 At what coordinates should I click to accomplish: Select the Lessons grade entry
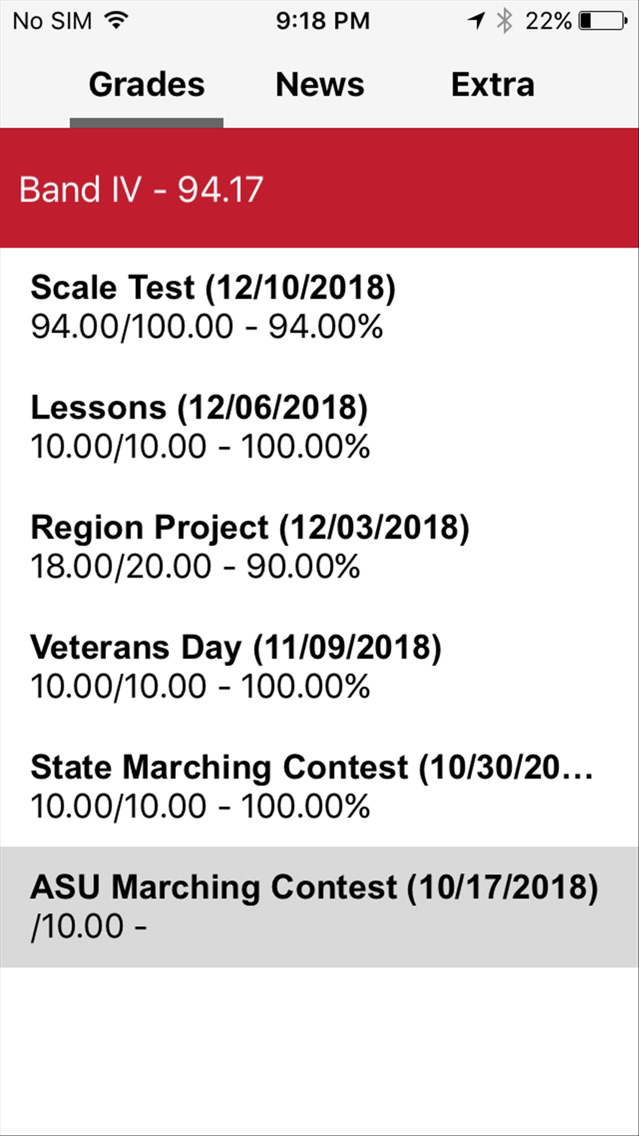pos(320,427)
